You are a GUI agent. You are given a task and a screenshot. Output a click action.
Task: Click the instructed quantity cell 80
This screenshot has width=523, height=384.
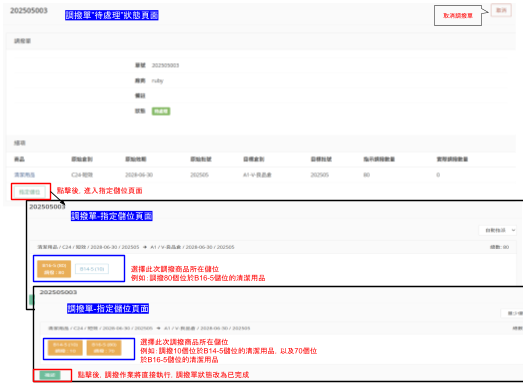coord(367,175)
